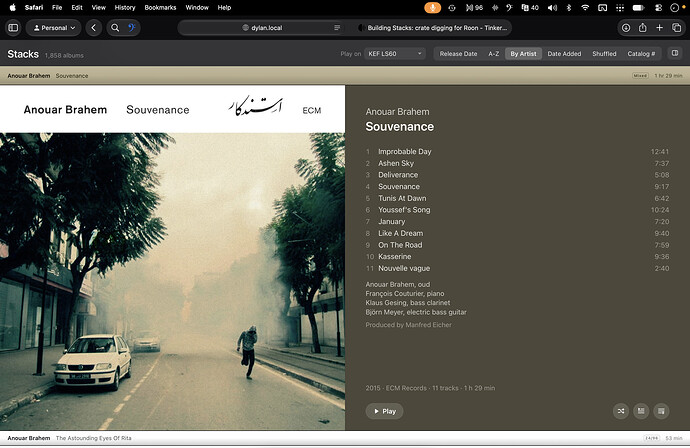This screenshot has height=448, width=690.
Task: Click the magnifier search icon in toolbar
Action: (115, 28)
